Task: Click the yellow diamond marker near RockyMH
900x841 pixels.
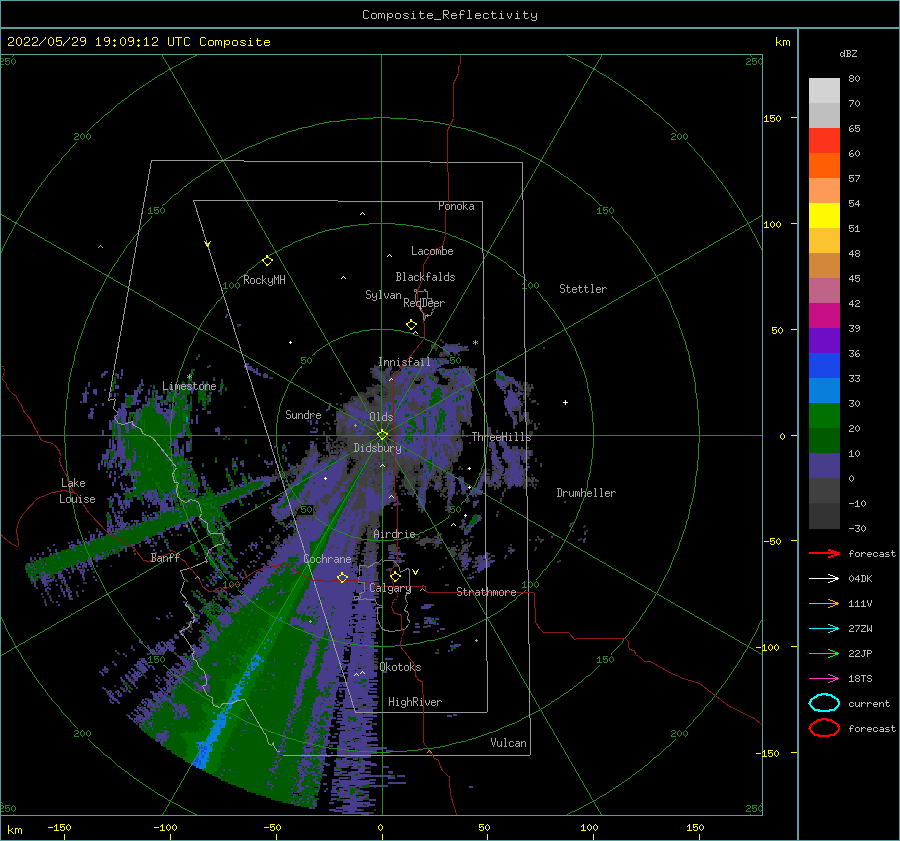Action: (267, 261)
